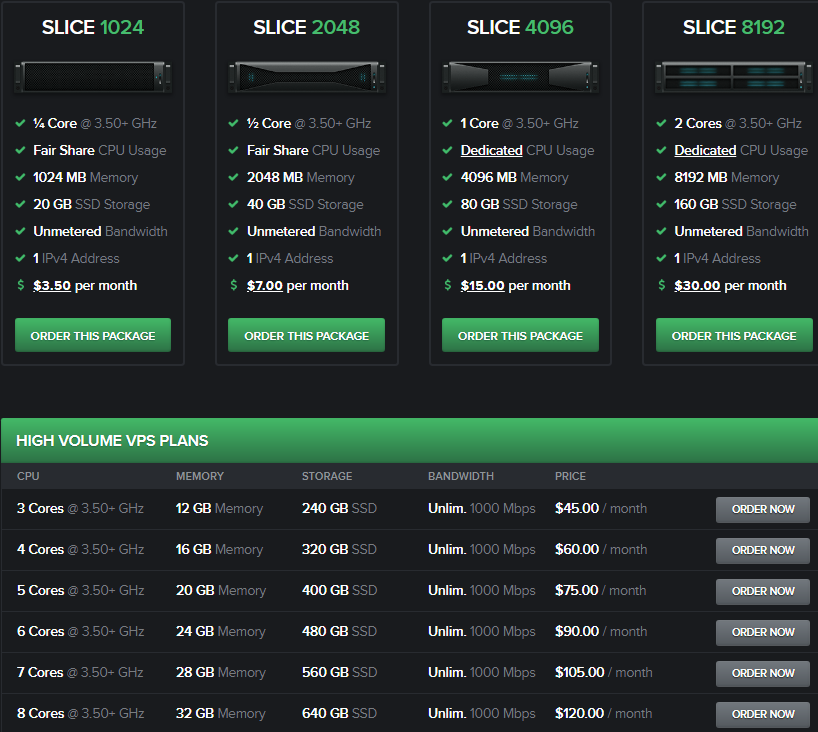Viewport: 818px width, 732px height.
Task: Click the SLICE 4096 heading
Action: tap(520, 27)
